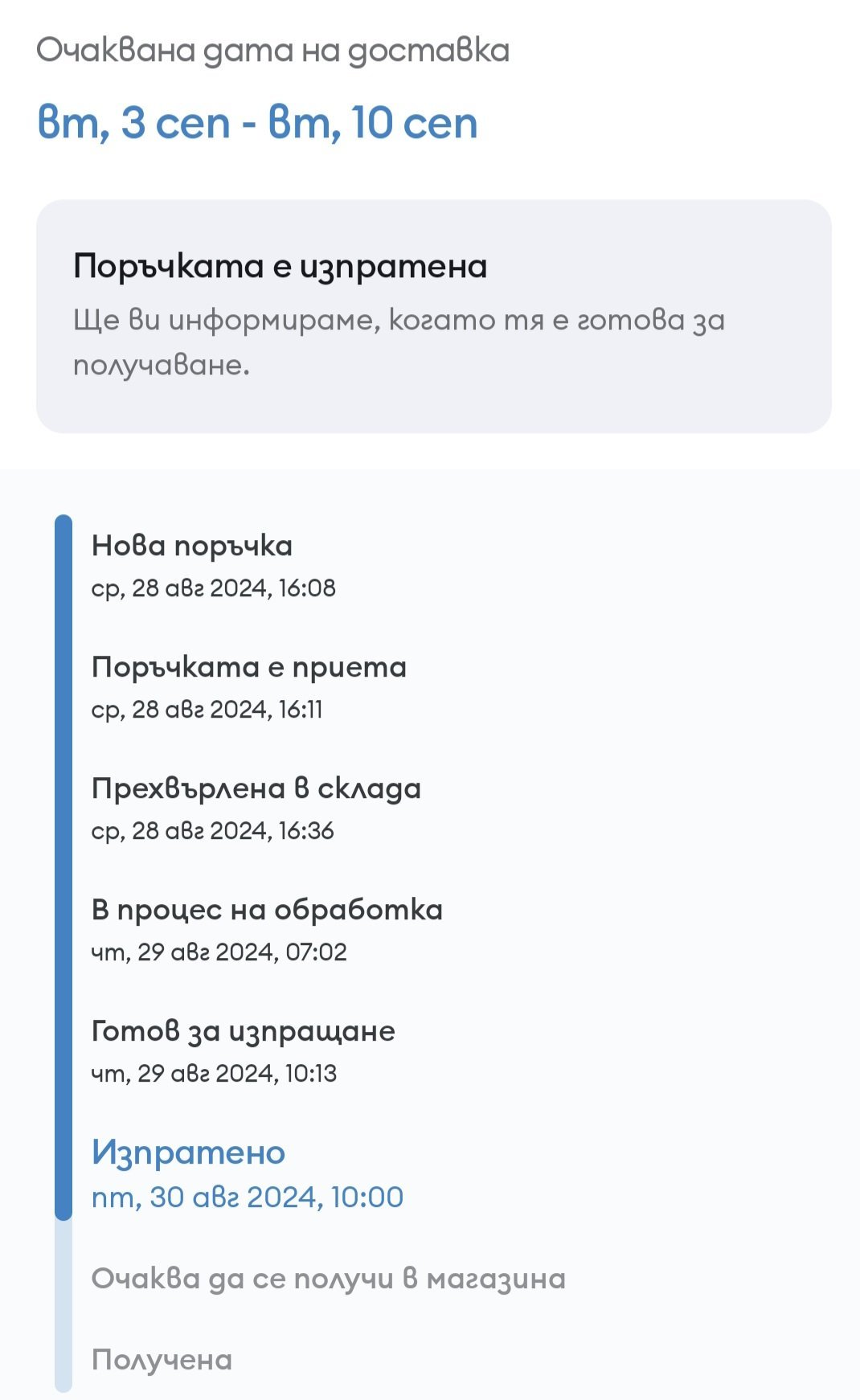The image size is (860, 1400).
Task: Click the blue timestamp 'пт, 30 авг 2024, 10:00'
Action: [248, 1197]
